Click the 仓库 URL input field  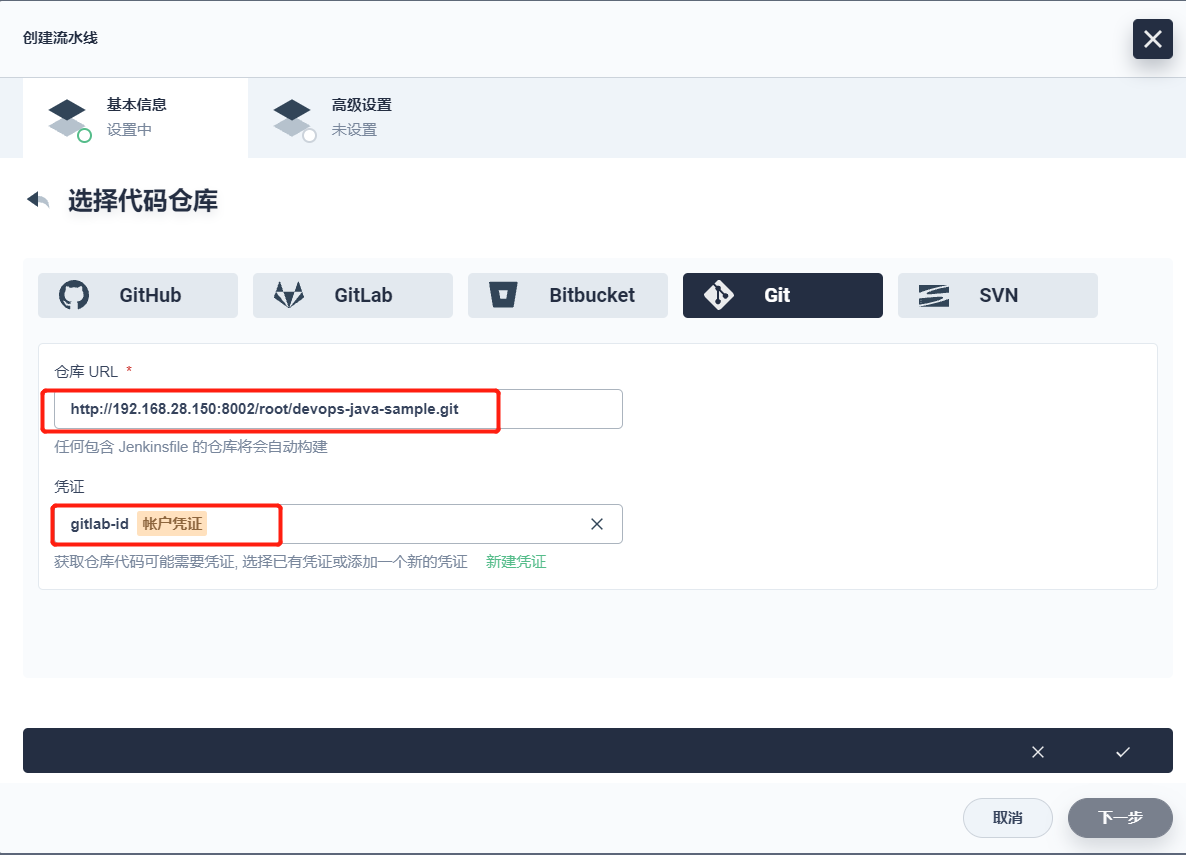coord(338,409)
